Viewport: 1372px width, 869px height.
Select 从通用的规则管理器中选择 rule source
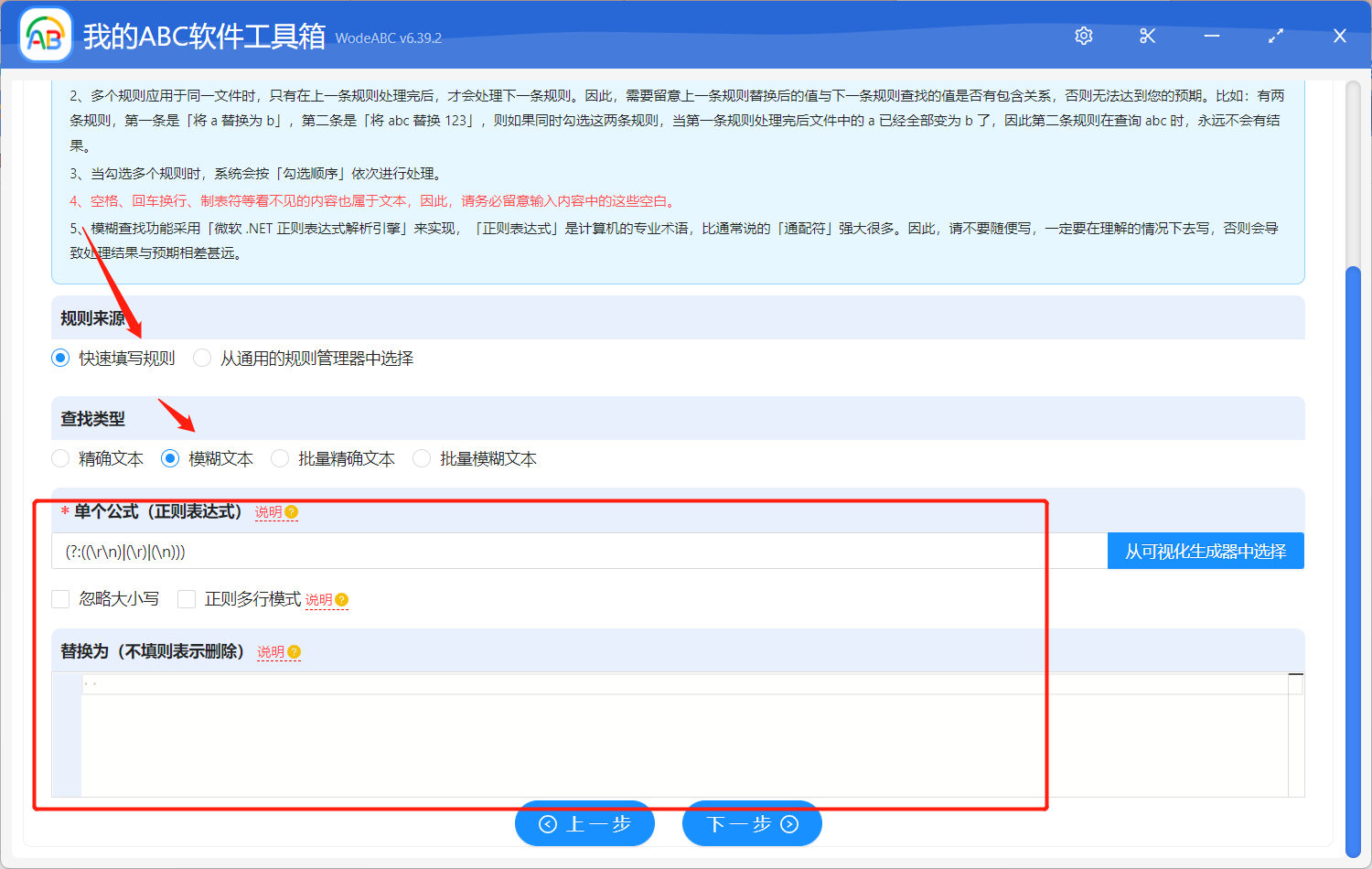(202, 358)
